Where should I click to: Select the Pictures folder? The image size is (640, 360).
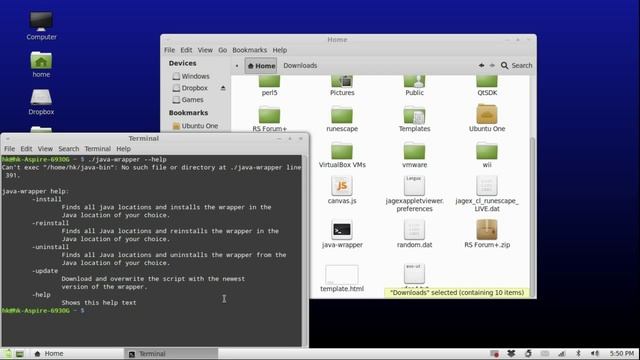click(342, 86)
